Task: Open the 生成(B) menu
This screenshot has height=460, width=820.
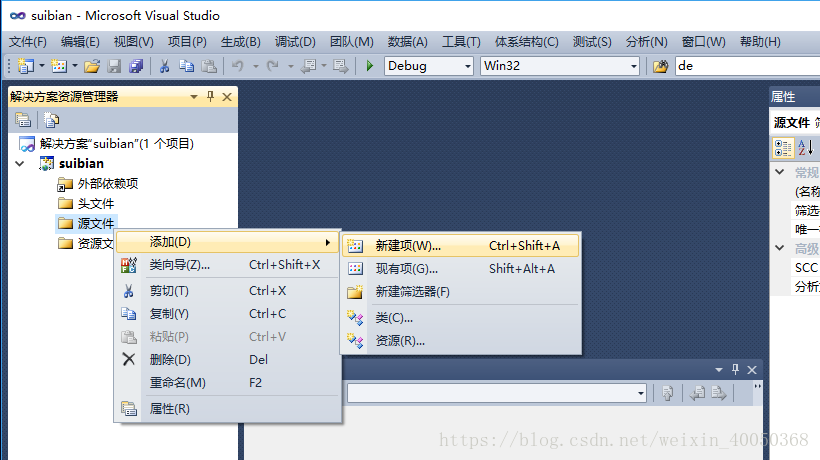Action: click(x=241, y=42)
